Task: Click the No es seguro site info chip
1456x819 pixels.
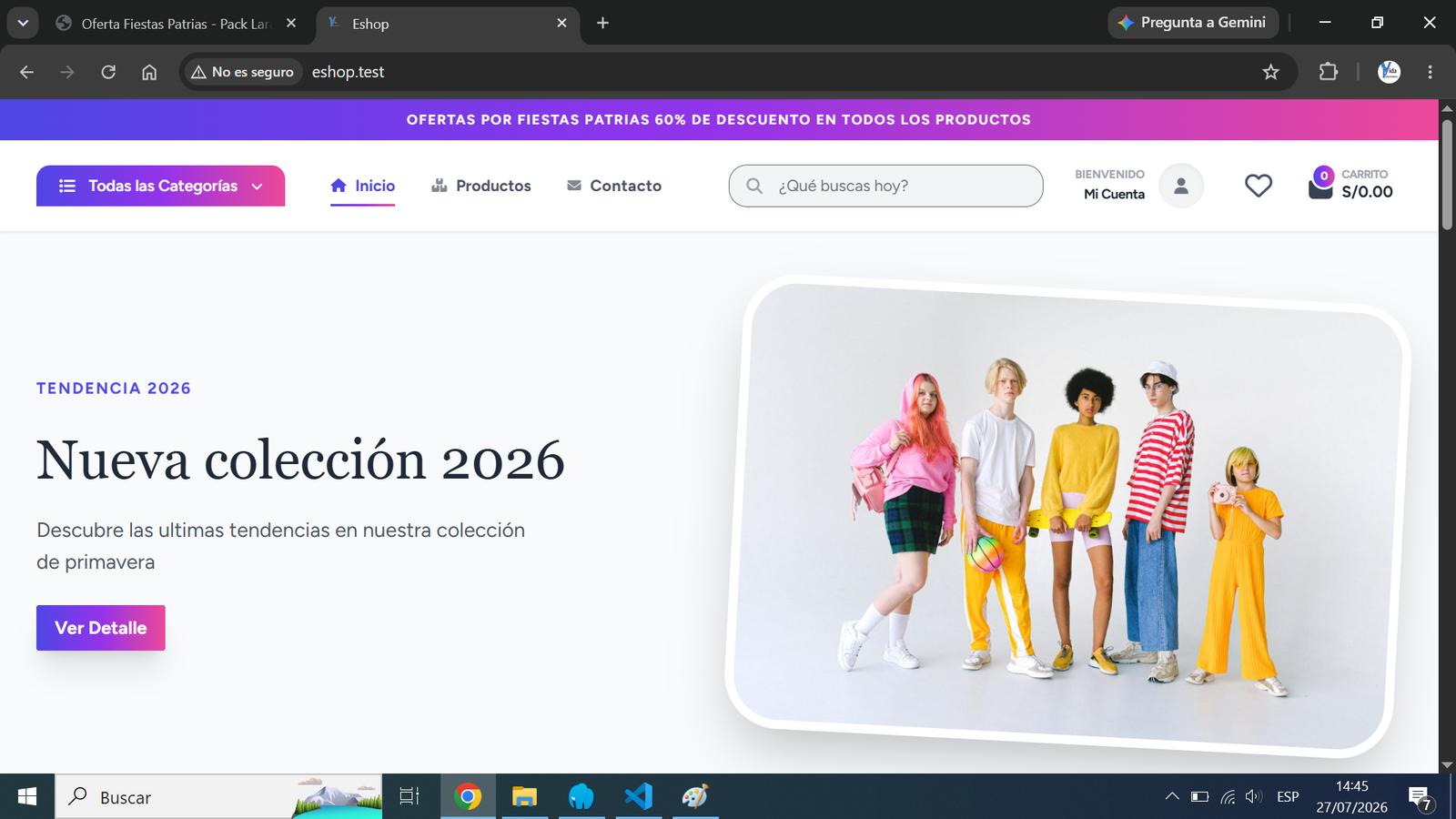Action: (x=242, y=72)
